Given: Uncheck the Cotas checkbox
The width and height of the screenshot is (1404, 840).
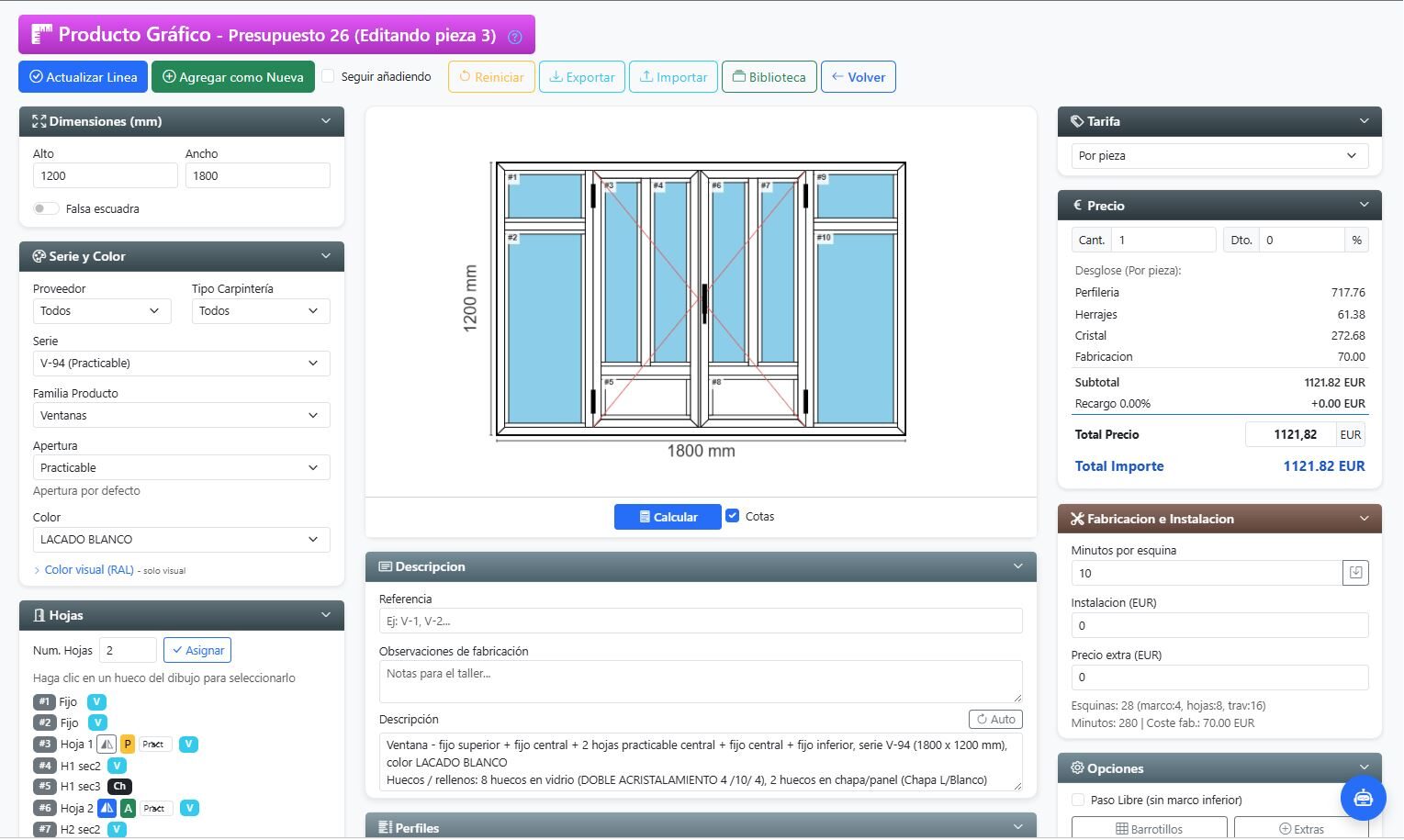Looking at the screenshot, I should click(732, 516).
